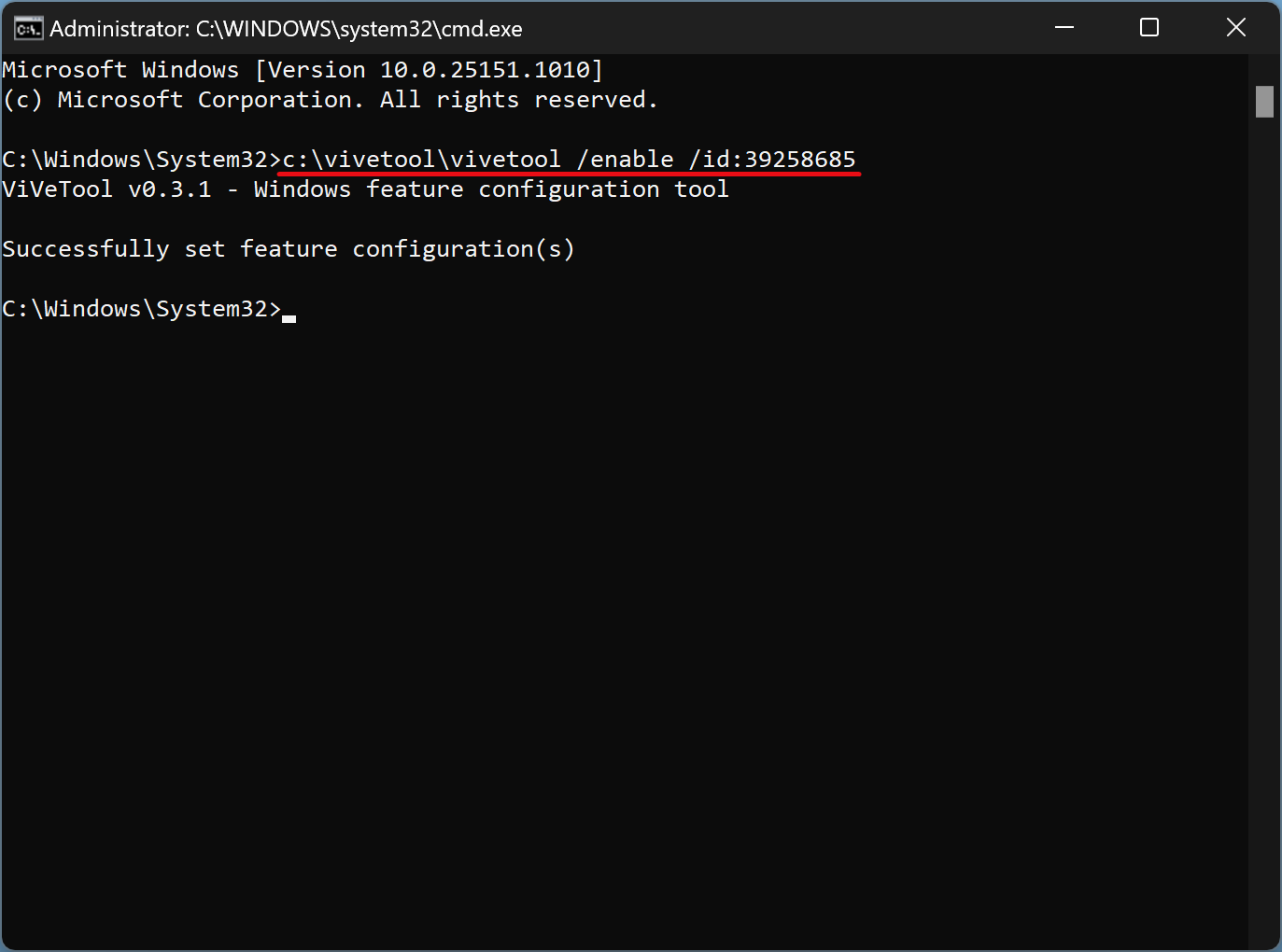
Task: Click the ViVeTool v0.3.1 text
Action: [106, 189]
